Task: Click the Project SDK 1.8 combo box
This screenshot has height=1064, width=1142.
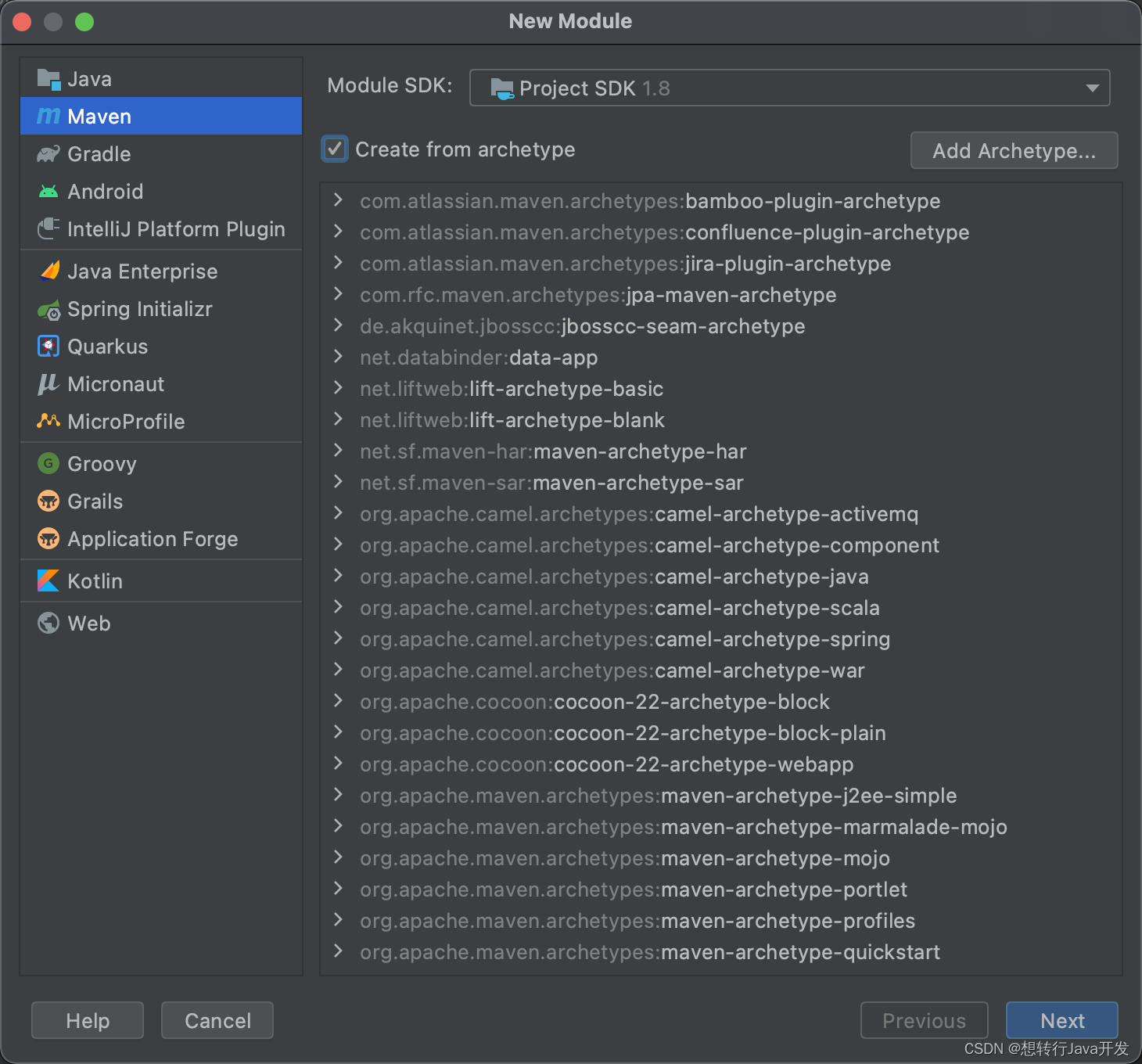Action: coord(789,88)
